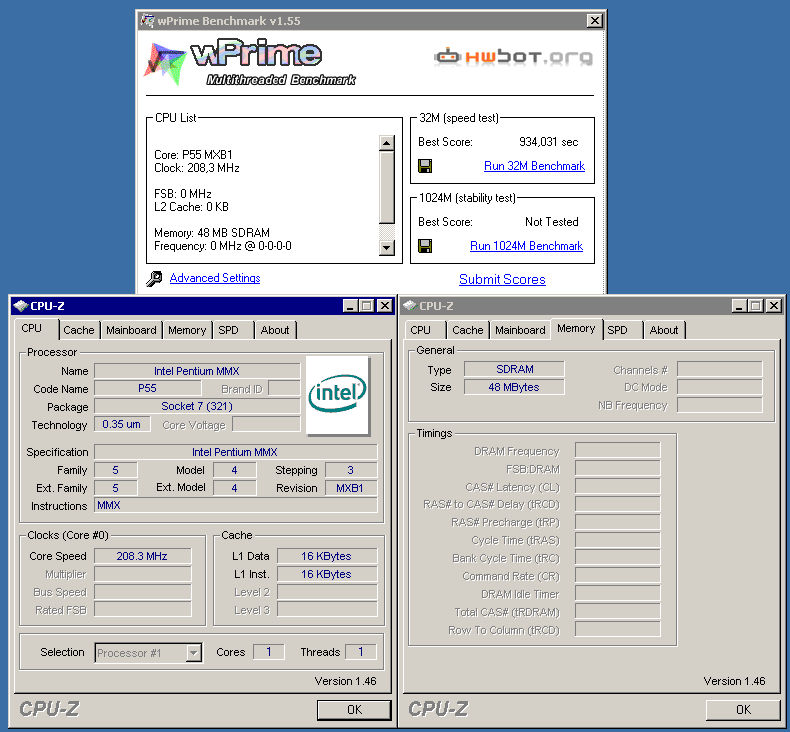Run the 32M Benchmark
The height and width of the screenshot is (732, 790).
(534, 166)
